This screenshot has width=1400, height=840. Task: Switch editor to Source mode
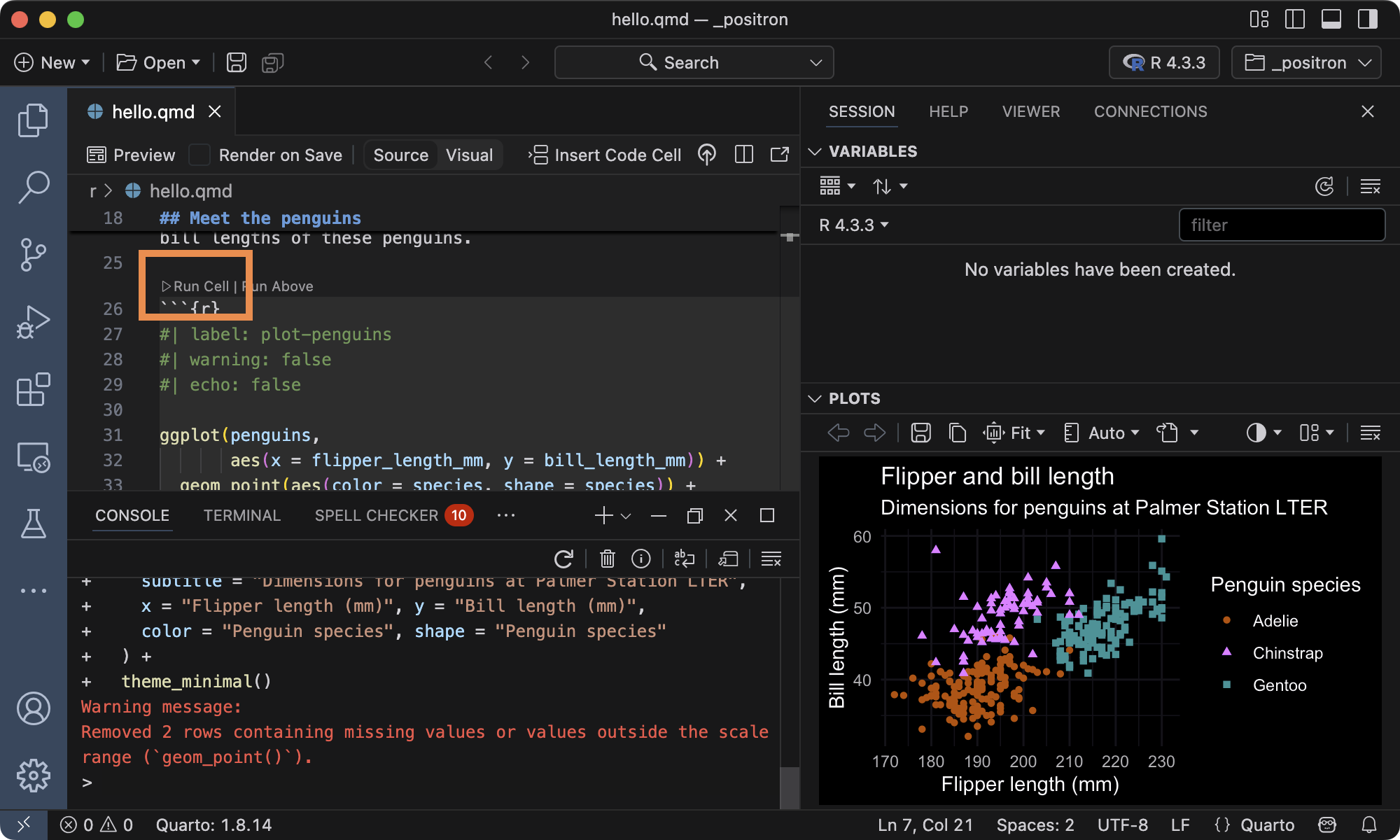(x=400, y=155)
